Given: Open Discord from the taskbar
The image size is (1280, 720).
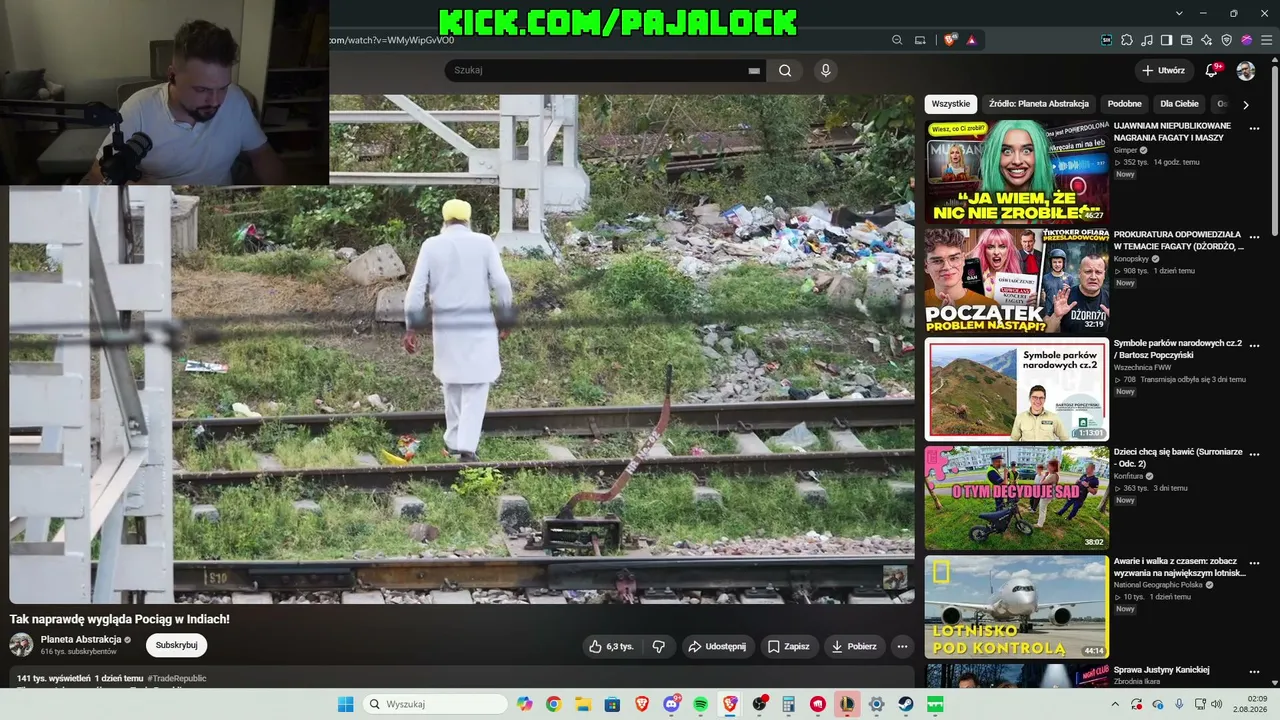Looking at the screenshot, I should [x=671, y=704].
